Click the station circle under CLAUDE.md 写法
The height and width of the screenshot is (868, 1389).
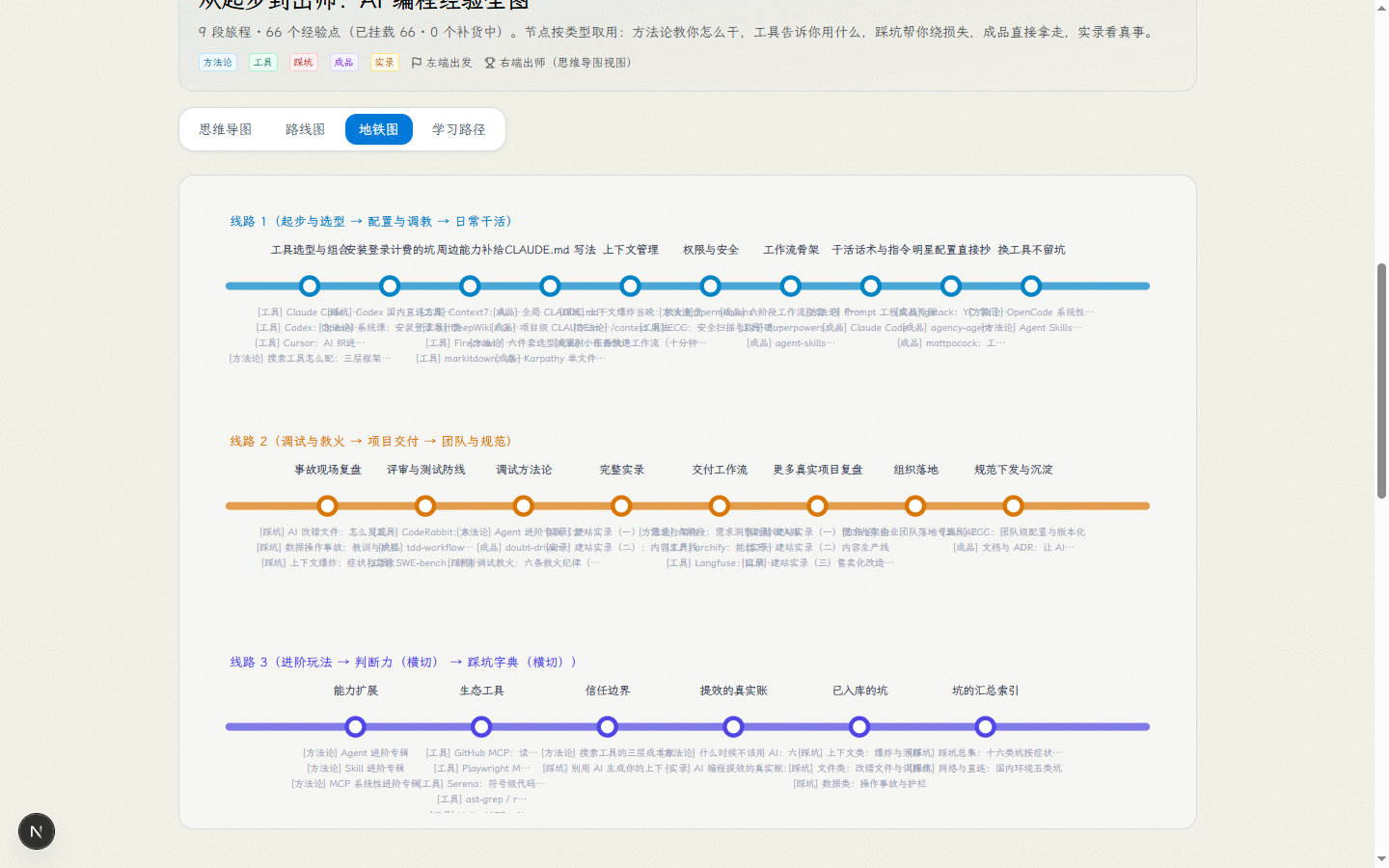(x=550, y=285)
